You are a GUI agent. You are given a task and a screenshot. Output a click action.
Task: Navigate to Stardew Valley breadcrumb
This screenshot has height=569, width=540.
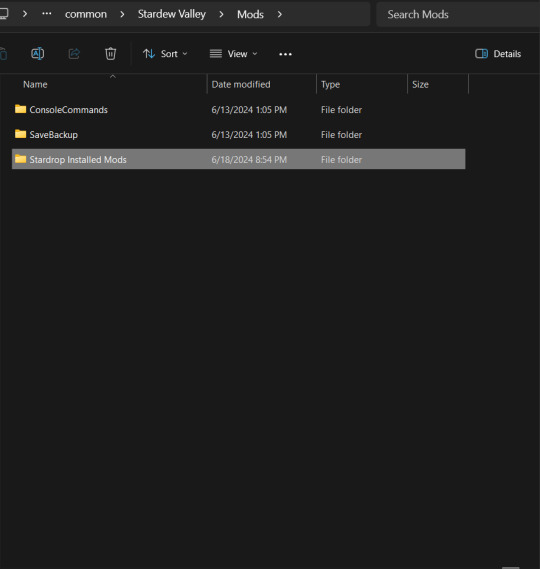172,15
